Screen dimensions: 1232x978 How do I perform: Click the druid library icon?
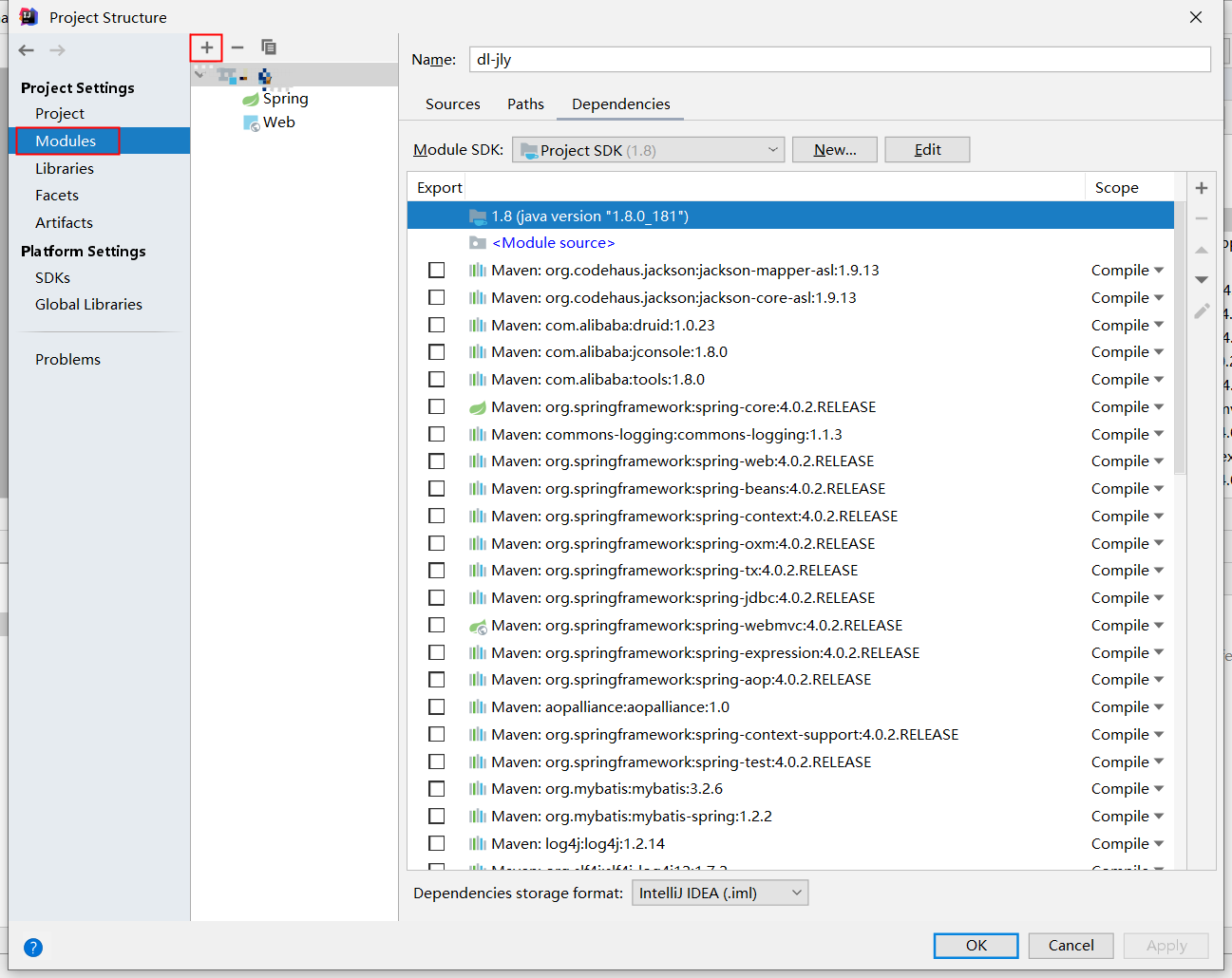(478, 325)
